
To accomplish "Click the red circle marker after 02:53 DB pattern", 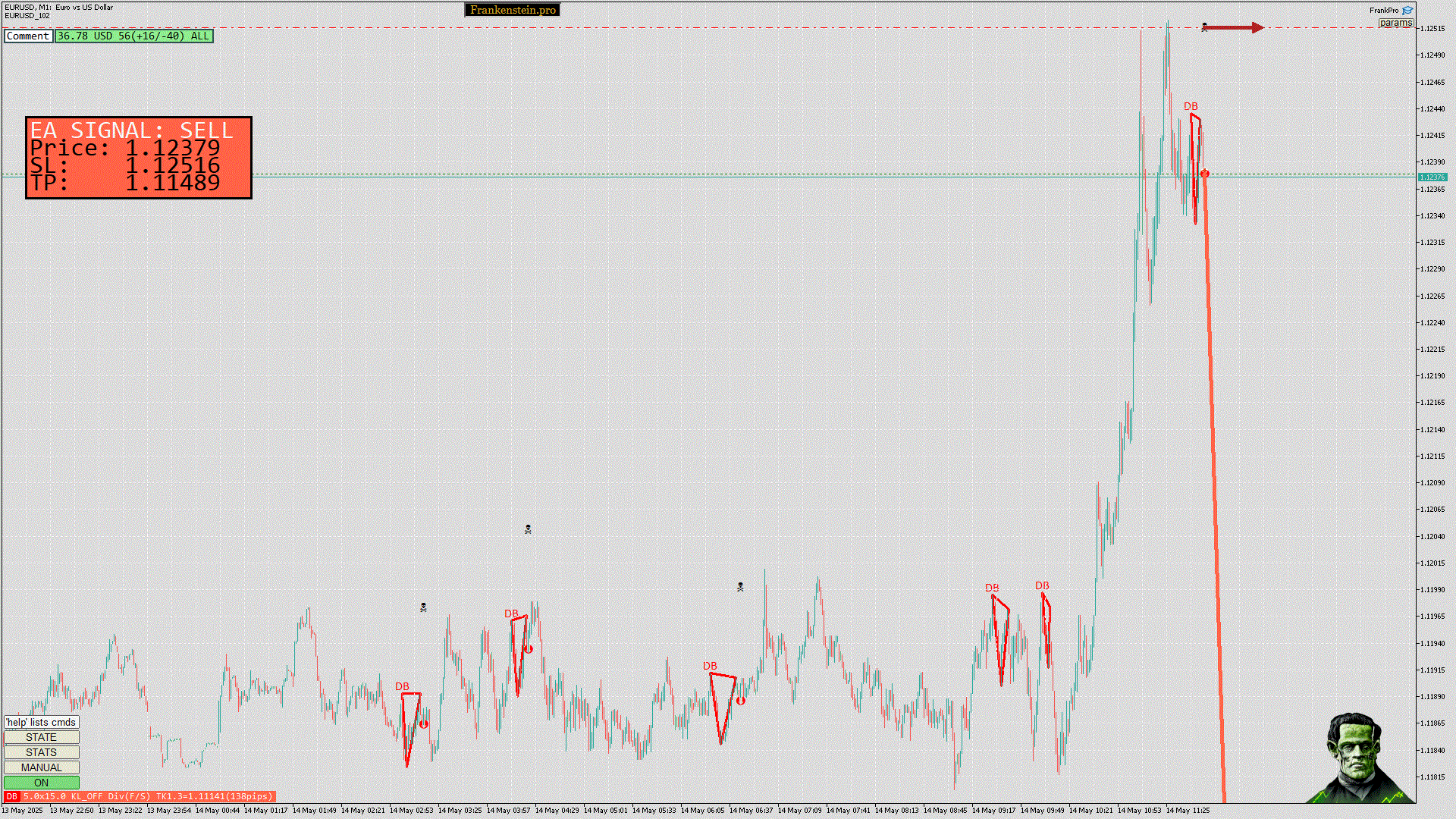I will click(424, 724).
